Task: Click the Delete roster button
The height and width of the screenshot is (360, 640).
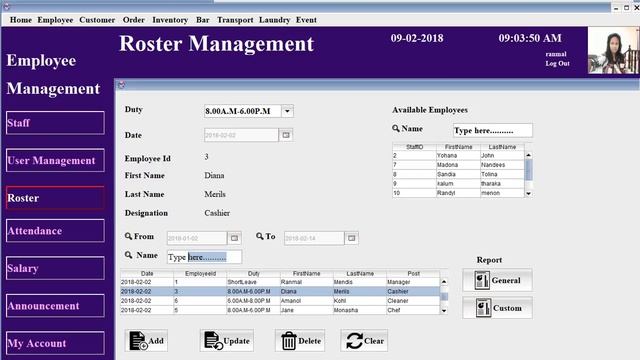Action: (x=300, y=341)
